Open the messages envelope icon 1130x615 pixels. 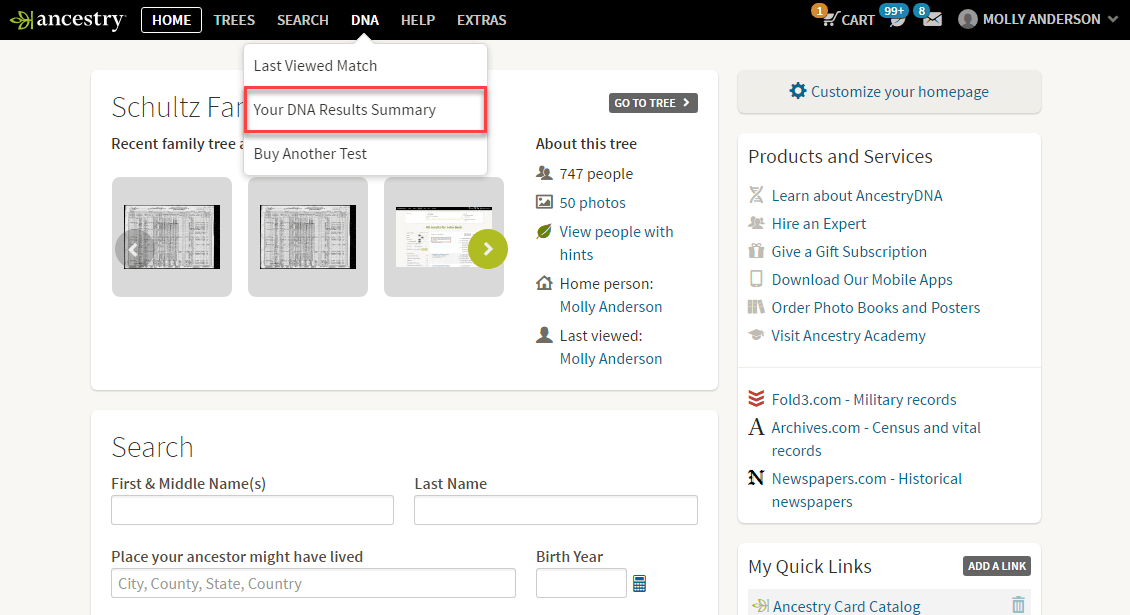(933, 19)
